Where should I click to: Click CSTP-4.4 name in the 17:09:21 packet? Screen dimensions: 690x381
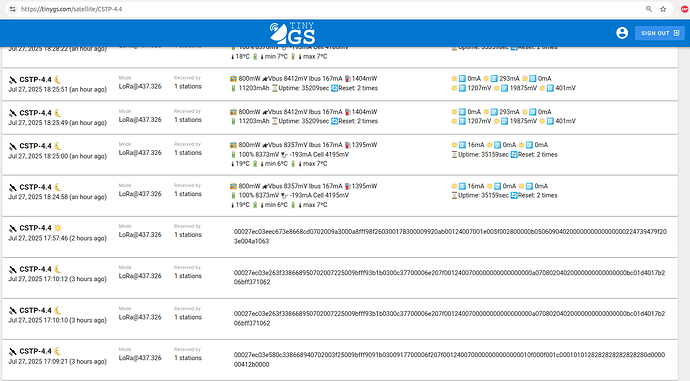point(36,351)
